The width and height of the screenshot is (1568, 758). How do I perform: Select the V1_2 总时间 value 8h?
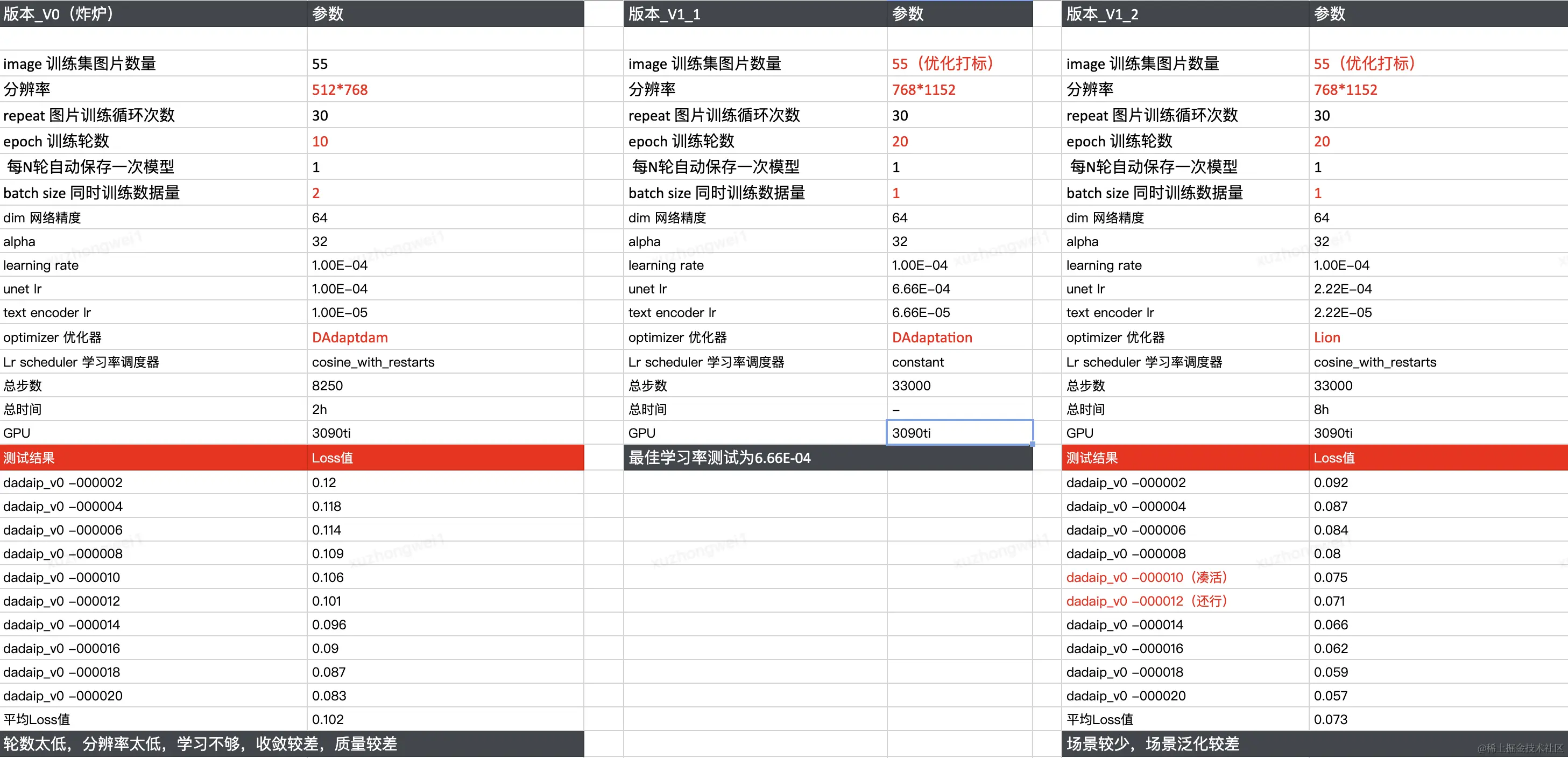[1321, 410]
